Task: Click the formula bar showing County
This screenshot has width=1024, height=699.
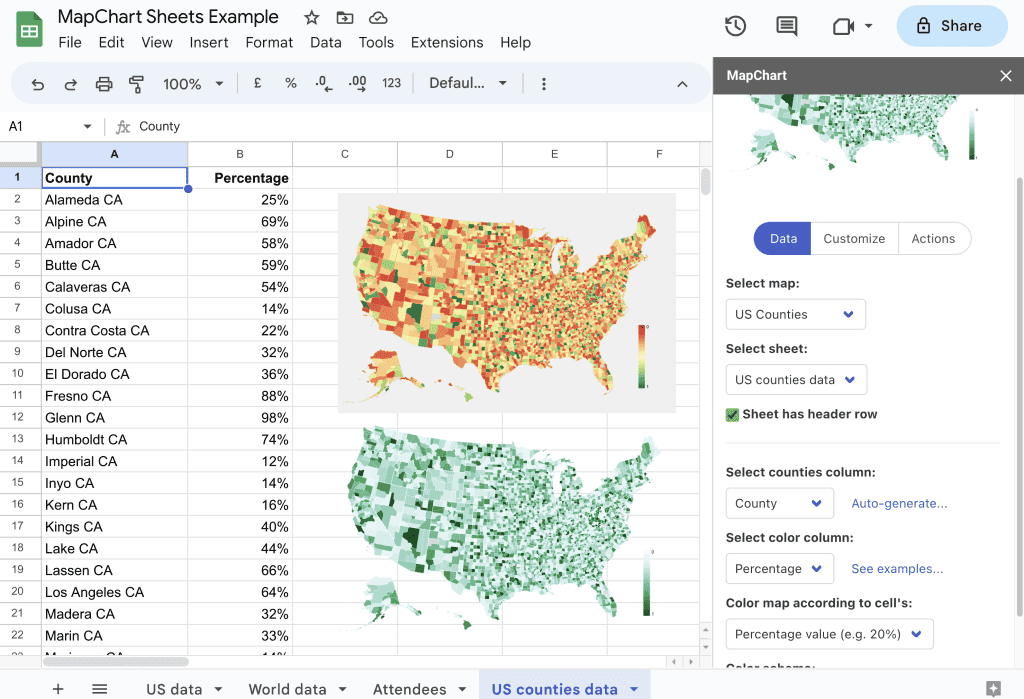Action: click(x=418, y=126)
